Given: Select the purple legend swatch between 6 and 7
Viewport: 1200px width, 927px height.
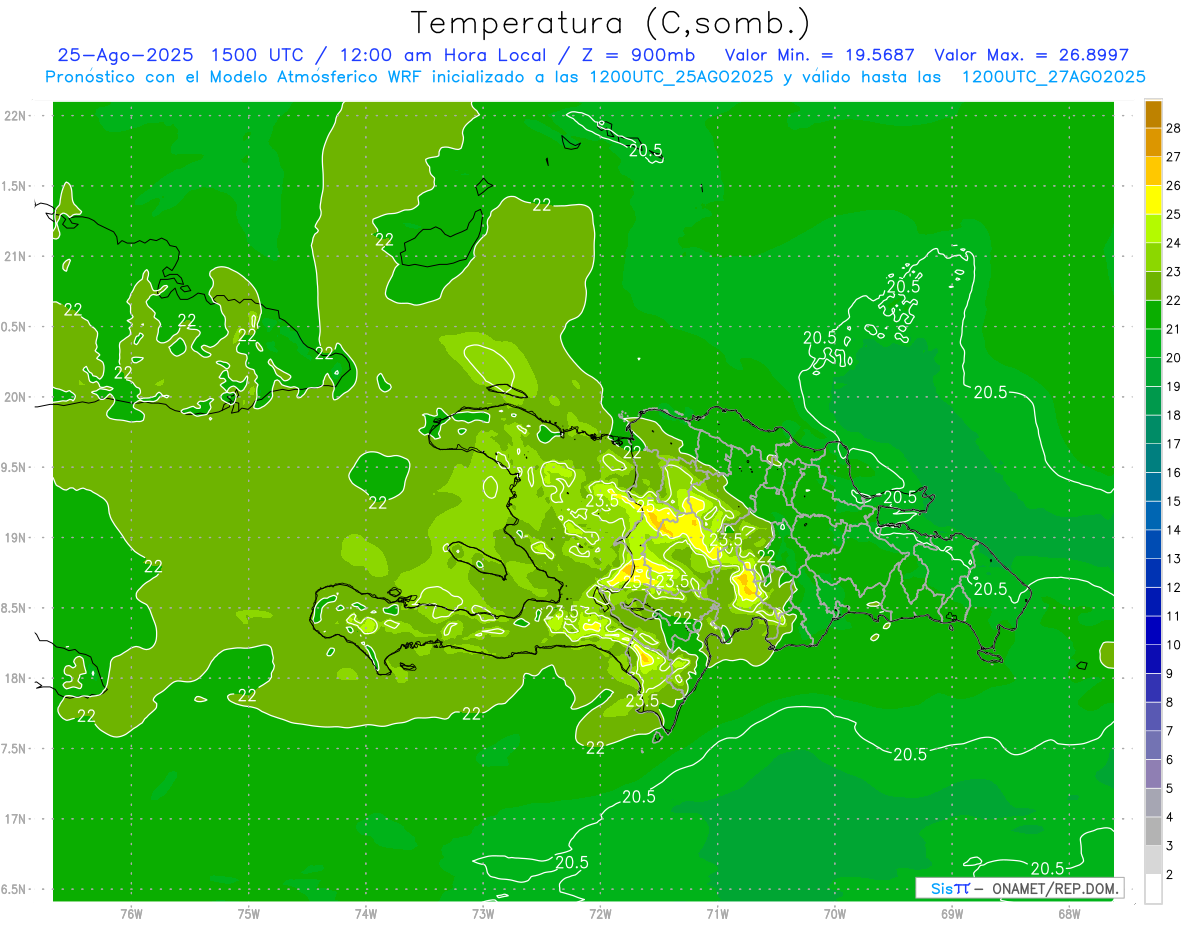Looking at the screenshot, I should (x=1153, y=745).
